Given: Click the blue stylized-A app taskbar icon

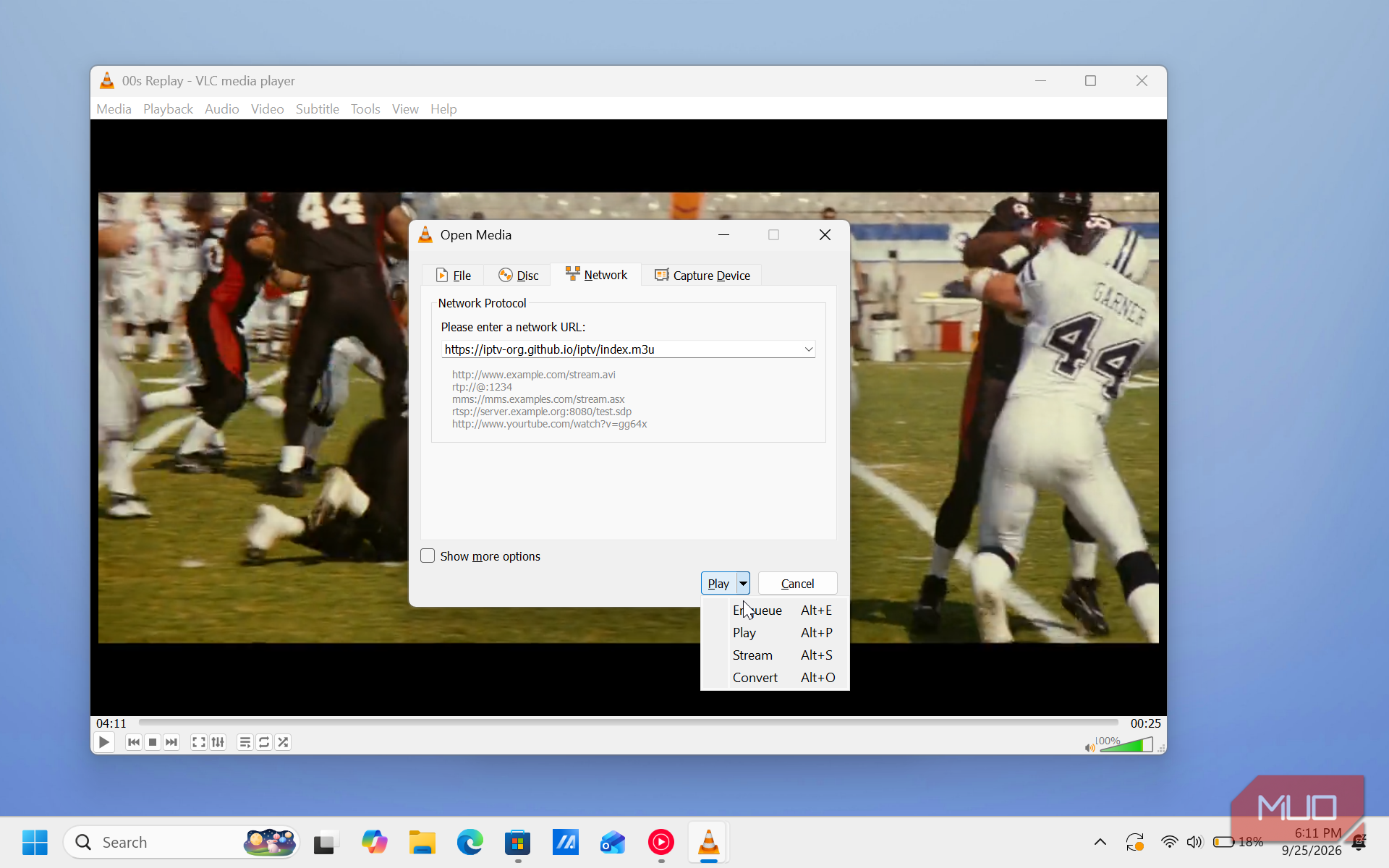Looking at the screenshot, I should 565,842.
